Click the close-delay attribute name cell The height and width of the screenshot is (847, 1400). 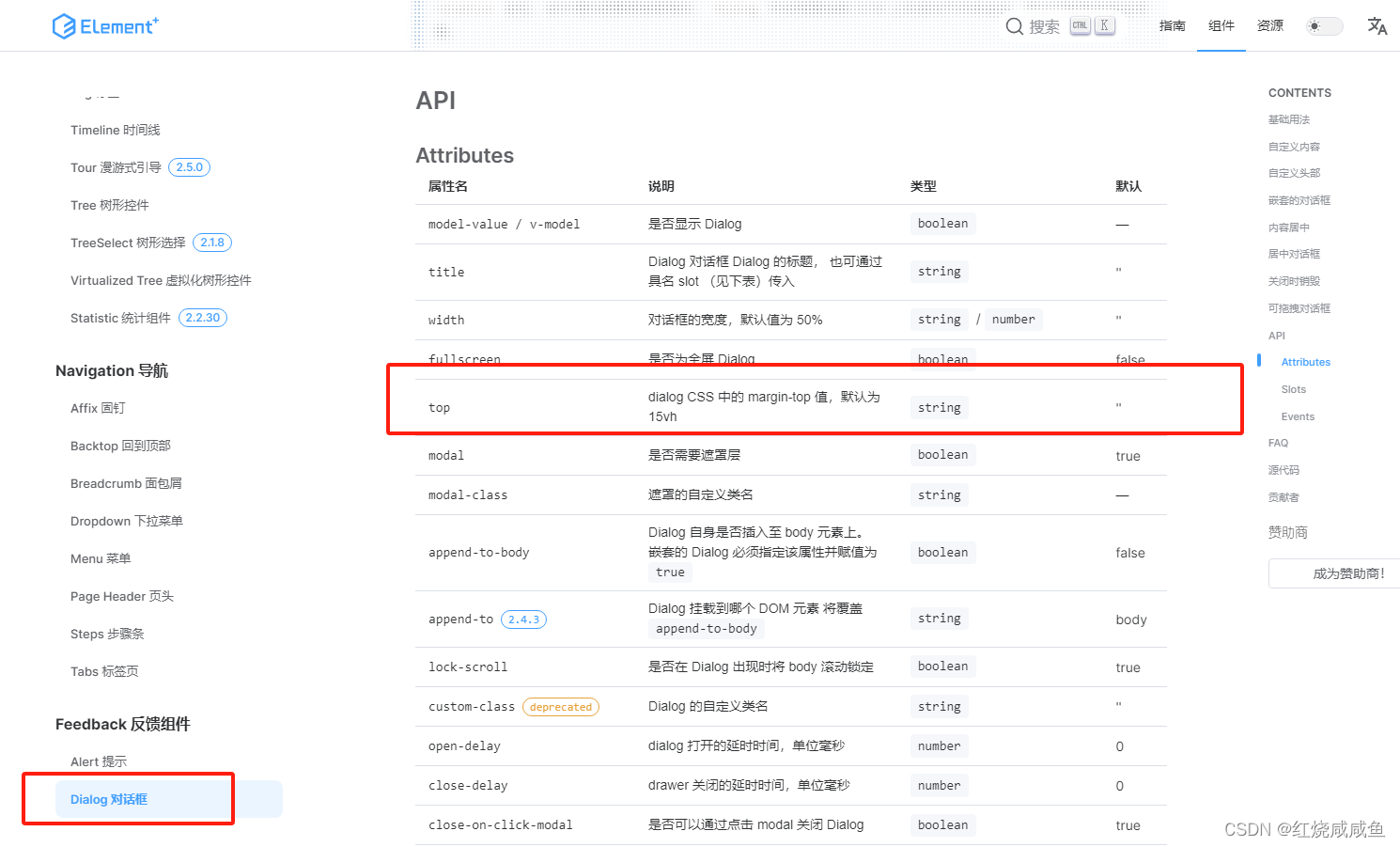(468, 785)
